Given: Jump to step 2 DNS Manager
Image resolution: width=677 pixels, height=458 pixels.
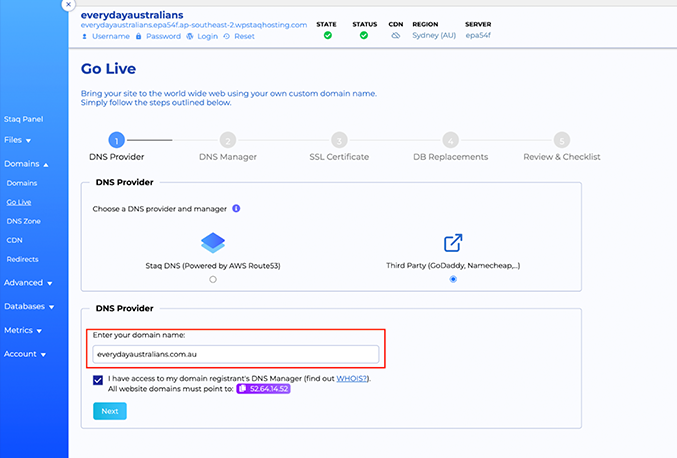Looking at the screenshot, I should (228, 140).
